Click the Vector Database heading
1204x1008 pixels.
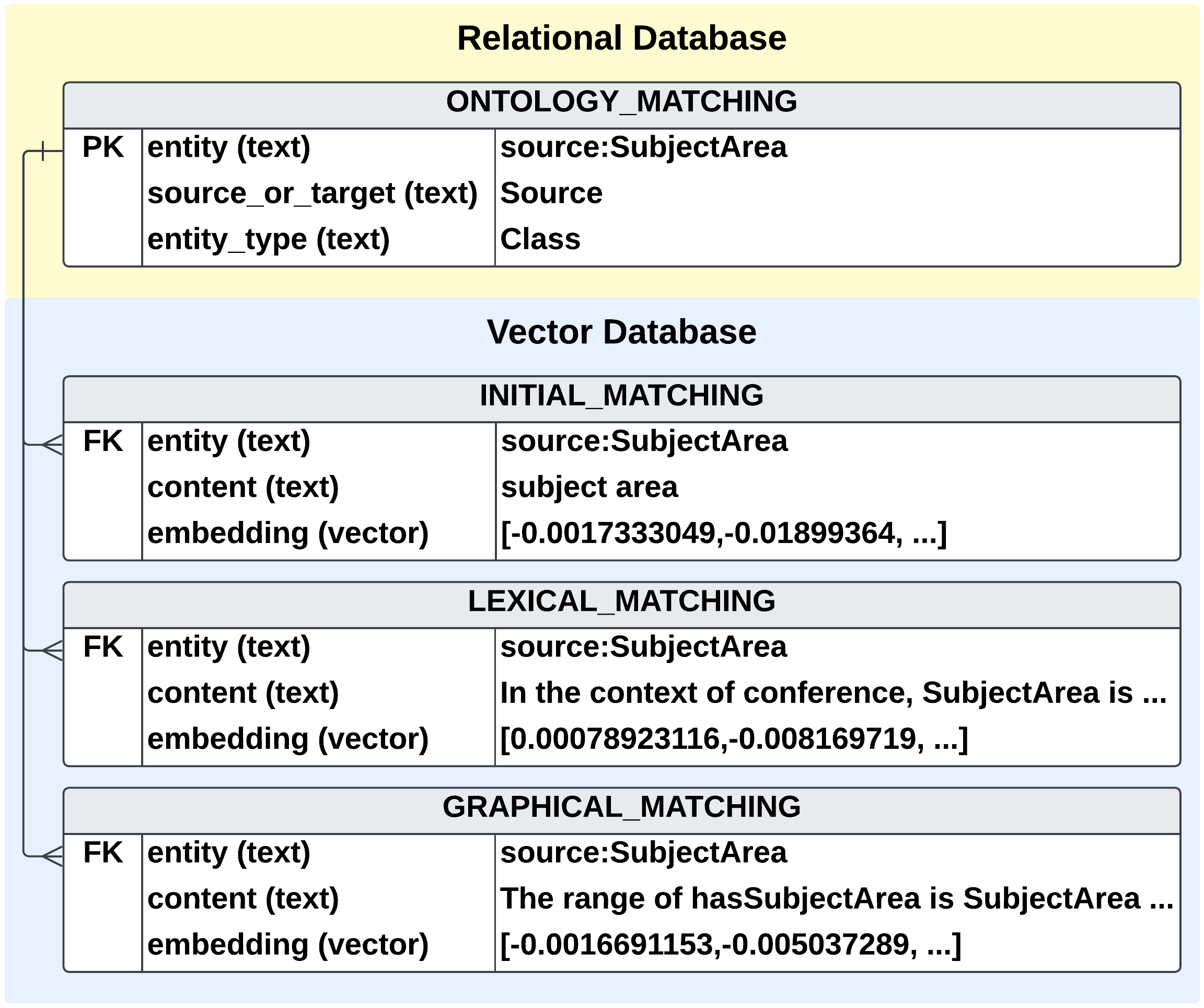(x=621, y=332)
